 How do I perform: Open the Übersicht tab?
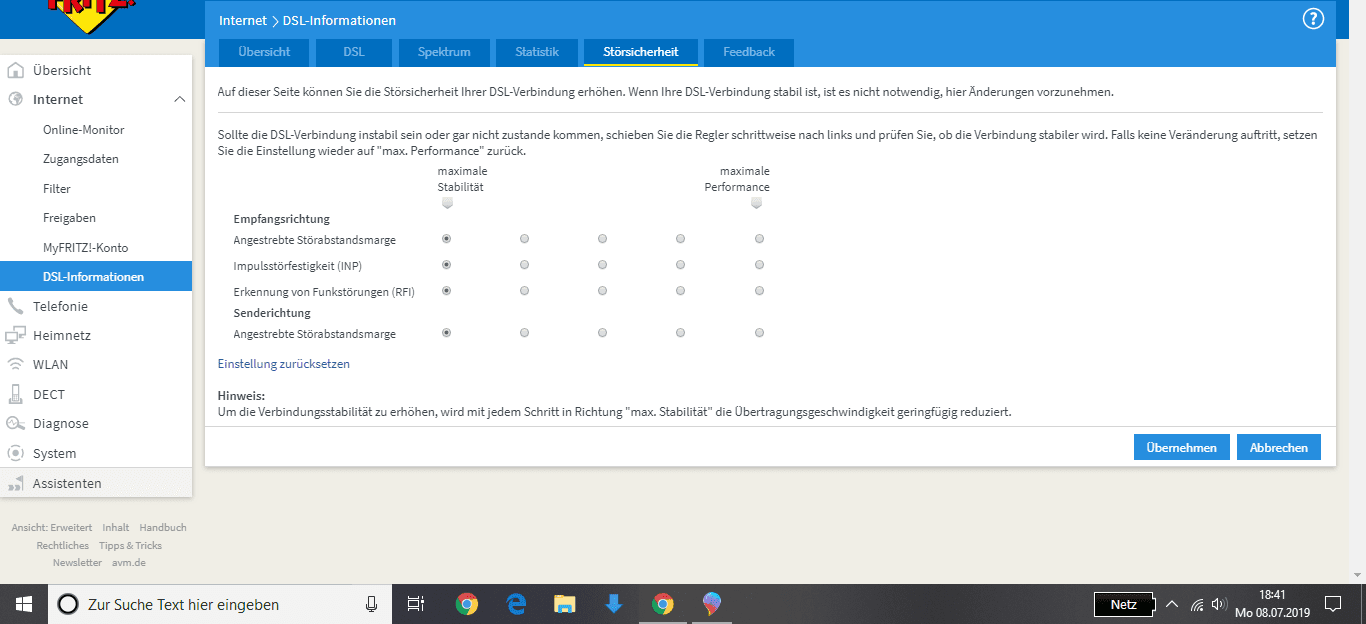264,52
